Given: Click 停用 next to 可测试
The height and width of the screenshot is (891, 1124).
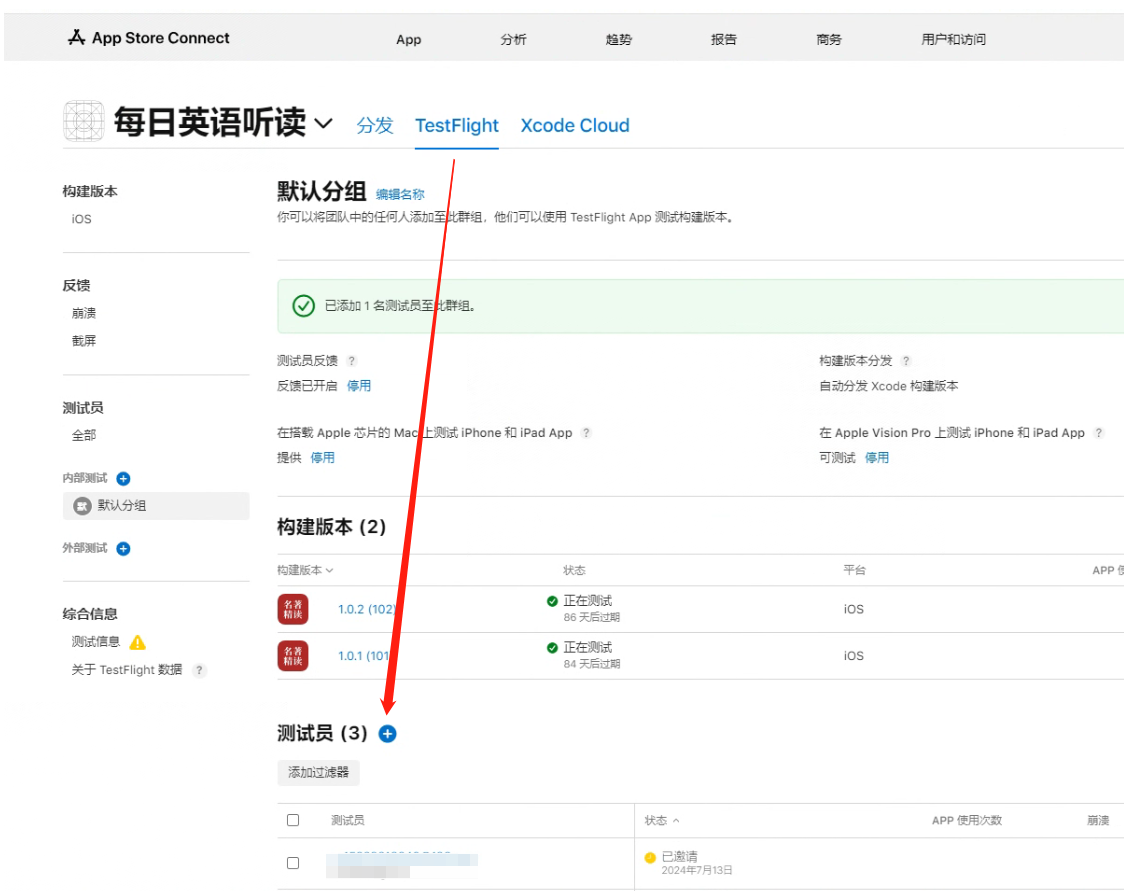Looking at the screenshot, I should pos(877,457).
